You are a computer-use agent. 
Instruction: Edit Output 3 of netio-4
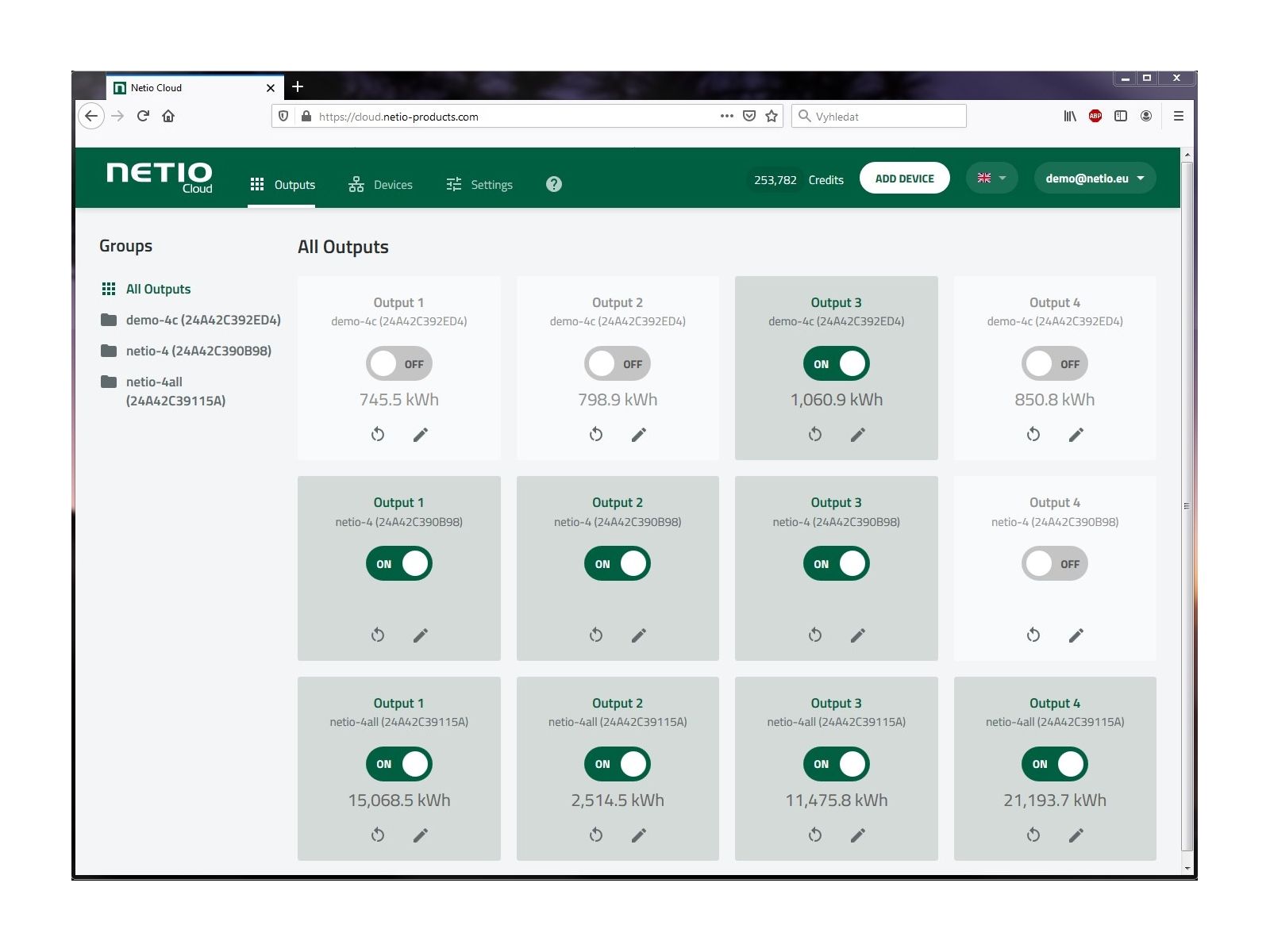tap(858, 635)
